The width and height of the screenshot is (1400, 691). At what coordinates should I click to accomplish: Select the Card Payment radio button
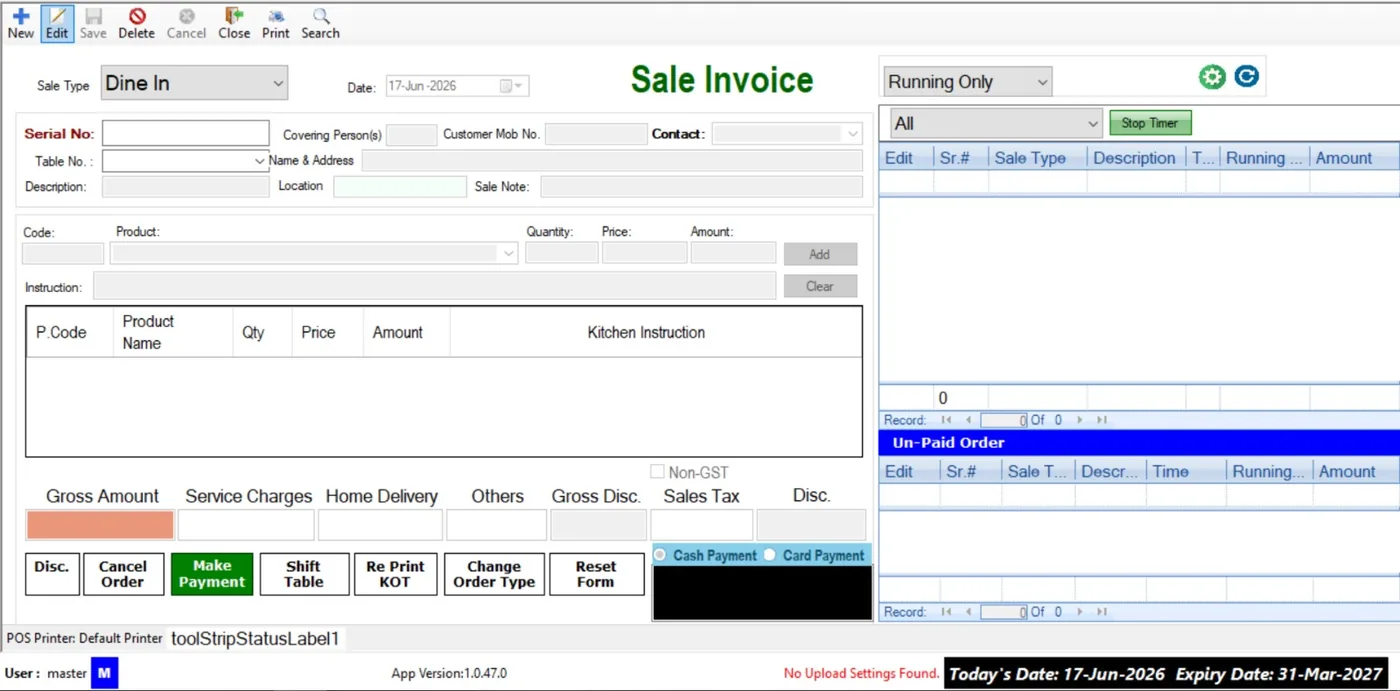[770, 555]
